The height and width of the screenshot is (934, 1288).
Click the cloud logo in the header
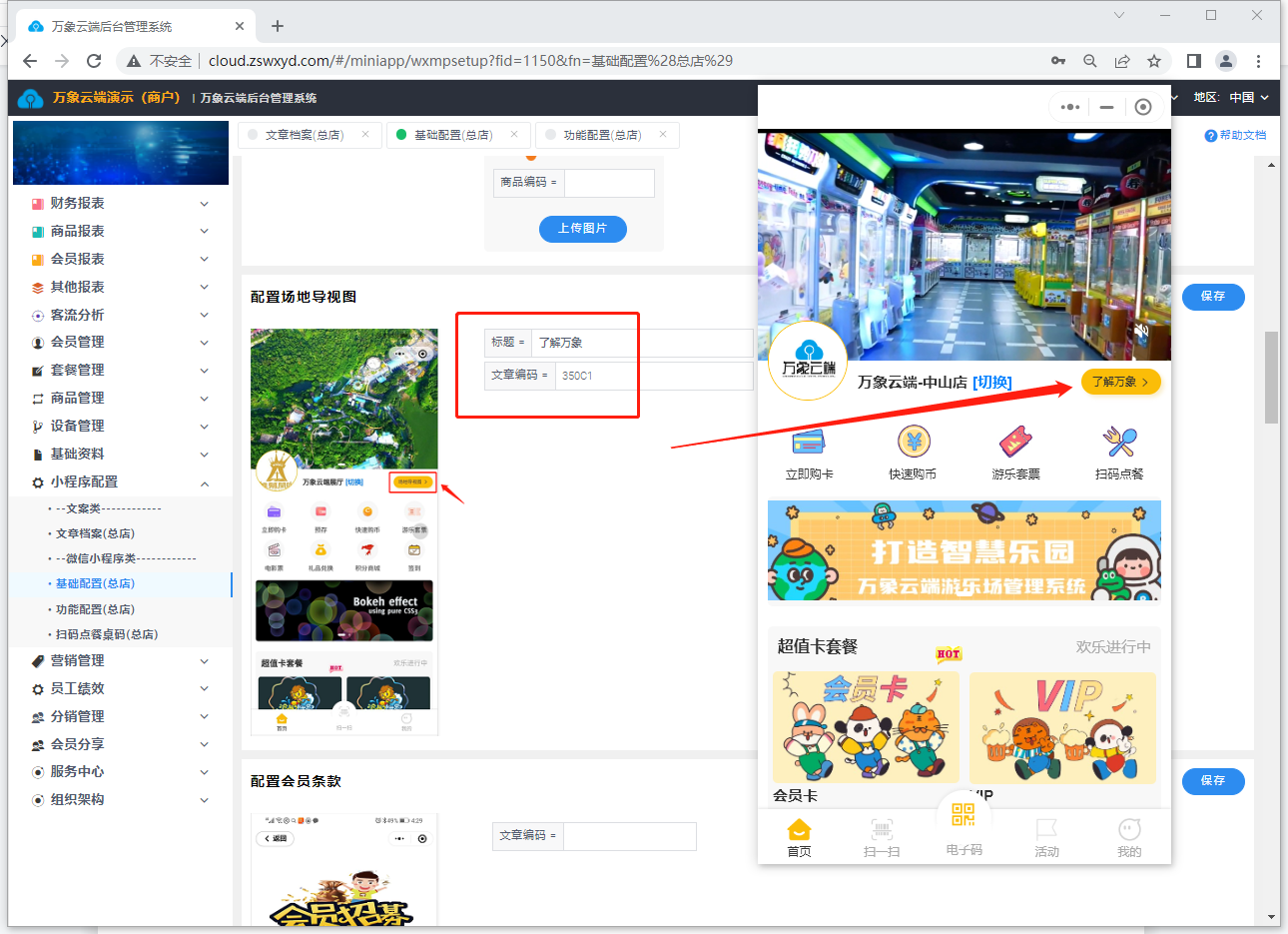pos(31,98)
